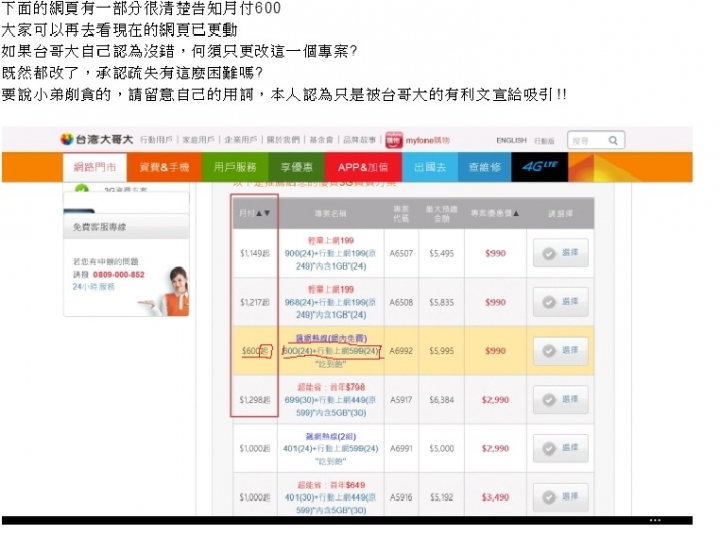Click 企業用戶 in top navigation
The image size is (720, 535).
pyautogui.click(x=241, y=140)
